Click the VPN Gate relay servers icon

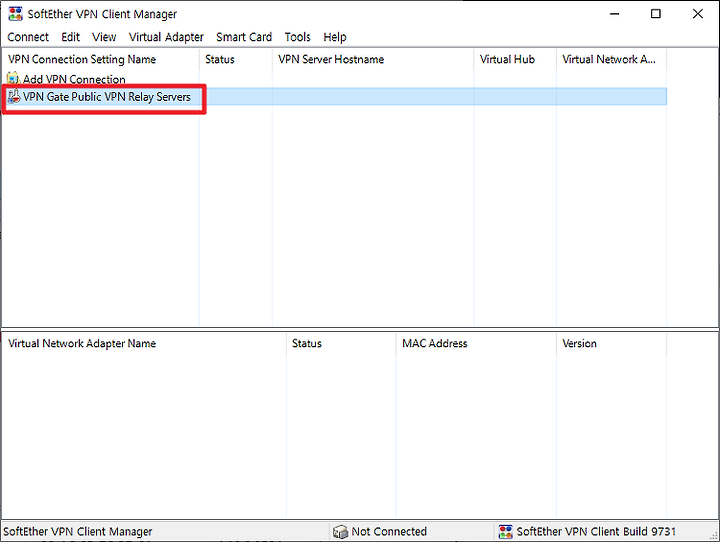pos(14,96)
